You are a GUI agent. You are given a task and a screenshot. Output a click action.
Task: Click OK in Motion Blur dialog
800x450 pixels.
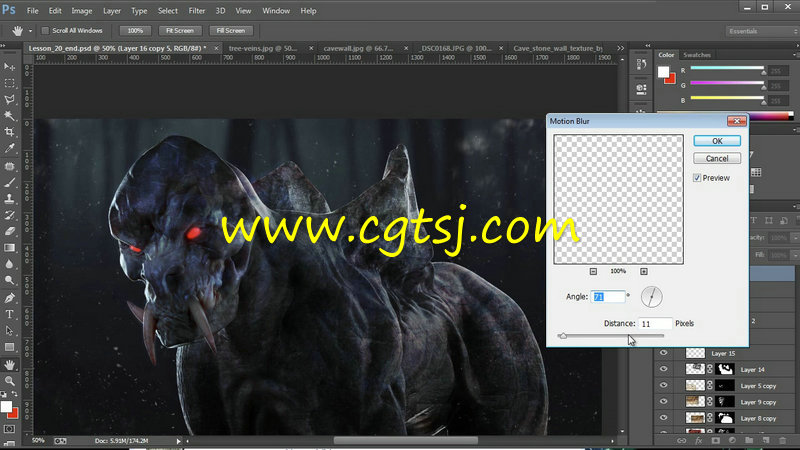tap(717, 141)
